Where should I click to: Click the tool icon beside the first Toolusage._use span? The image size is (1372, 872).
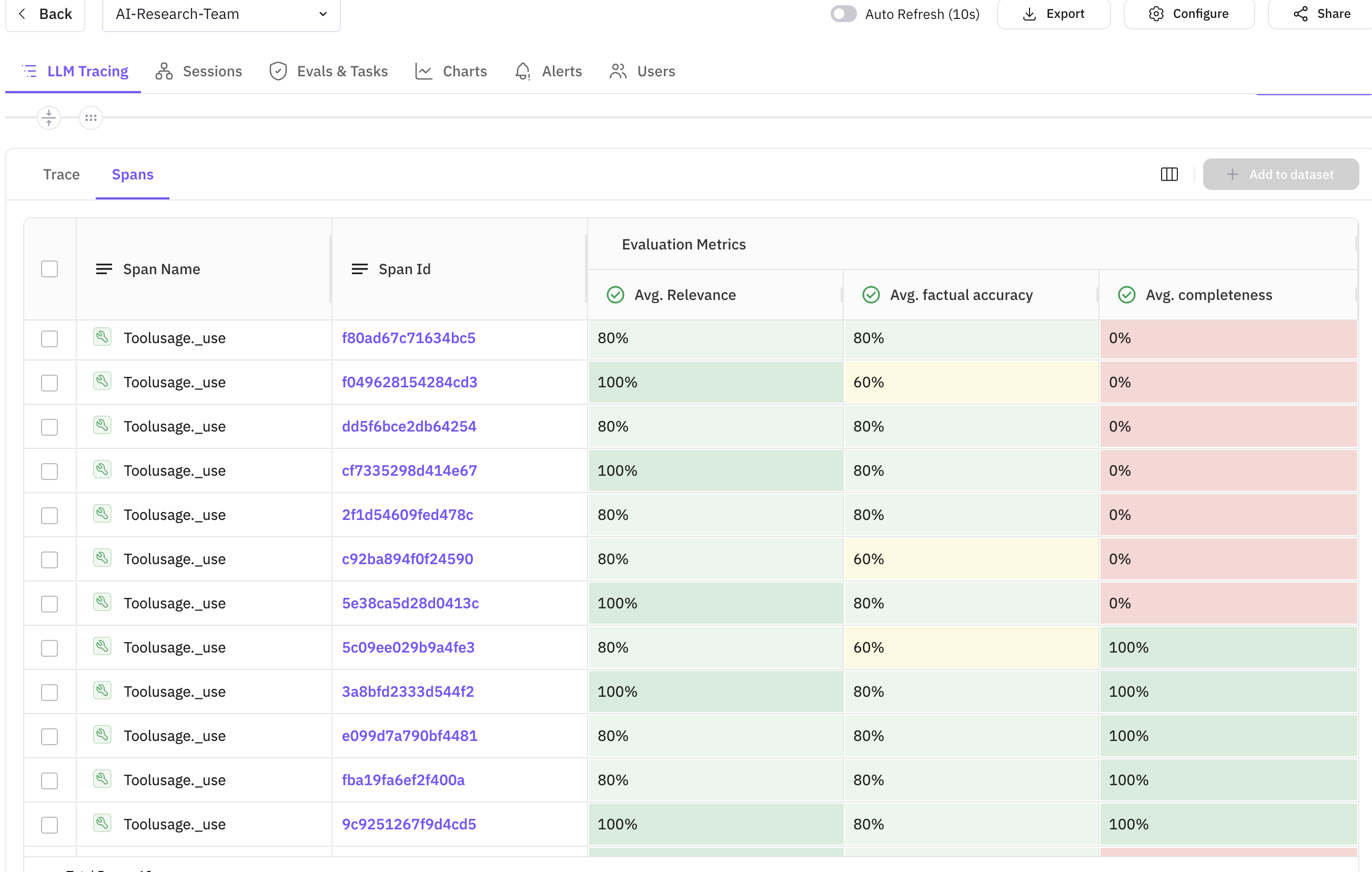[102, 337]
